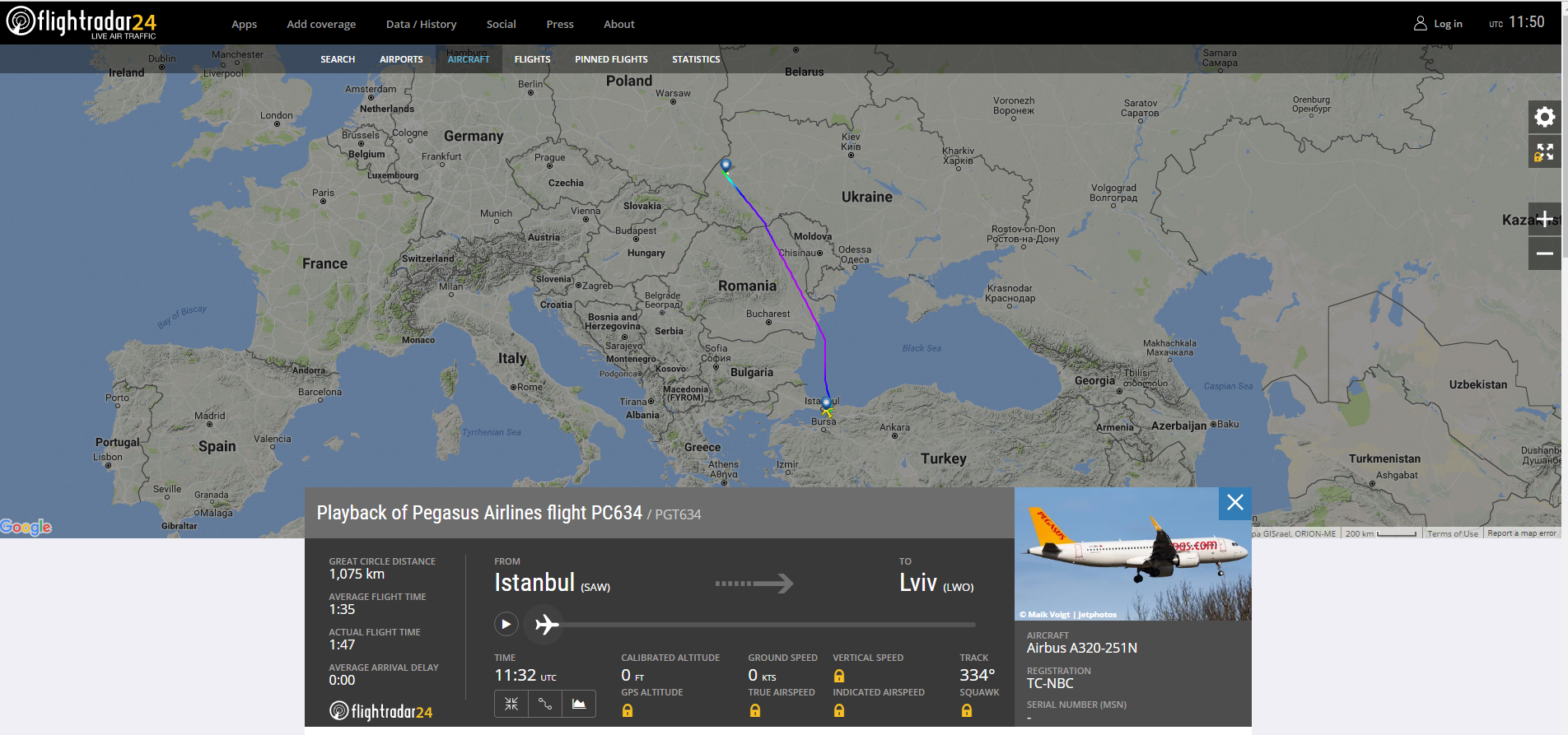
Task: Open the Apps menu
Action: (x=244, y=24)
